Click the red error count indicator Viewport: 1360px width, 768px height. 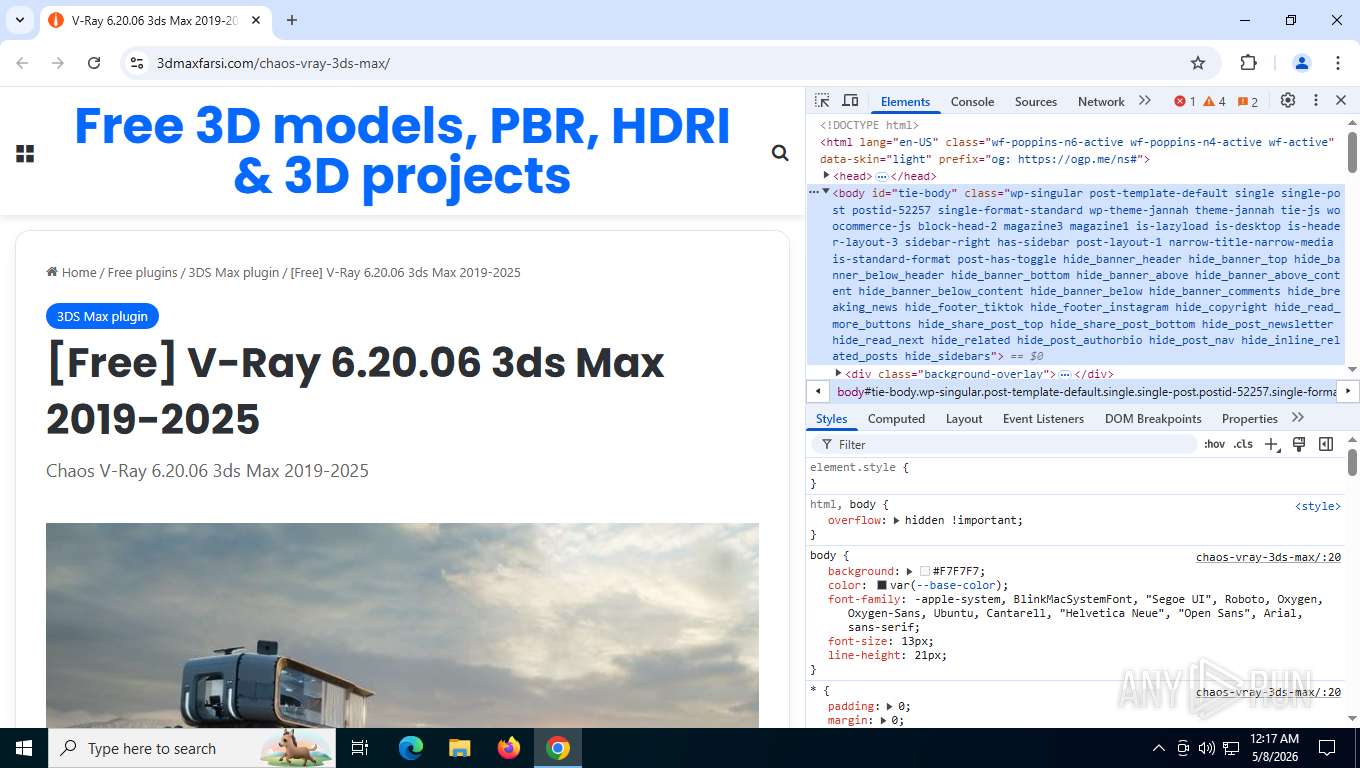click(1185, 101)
